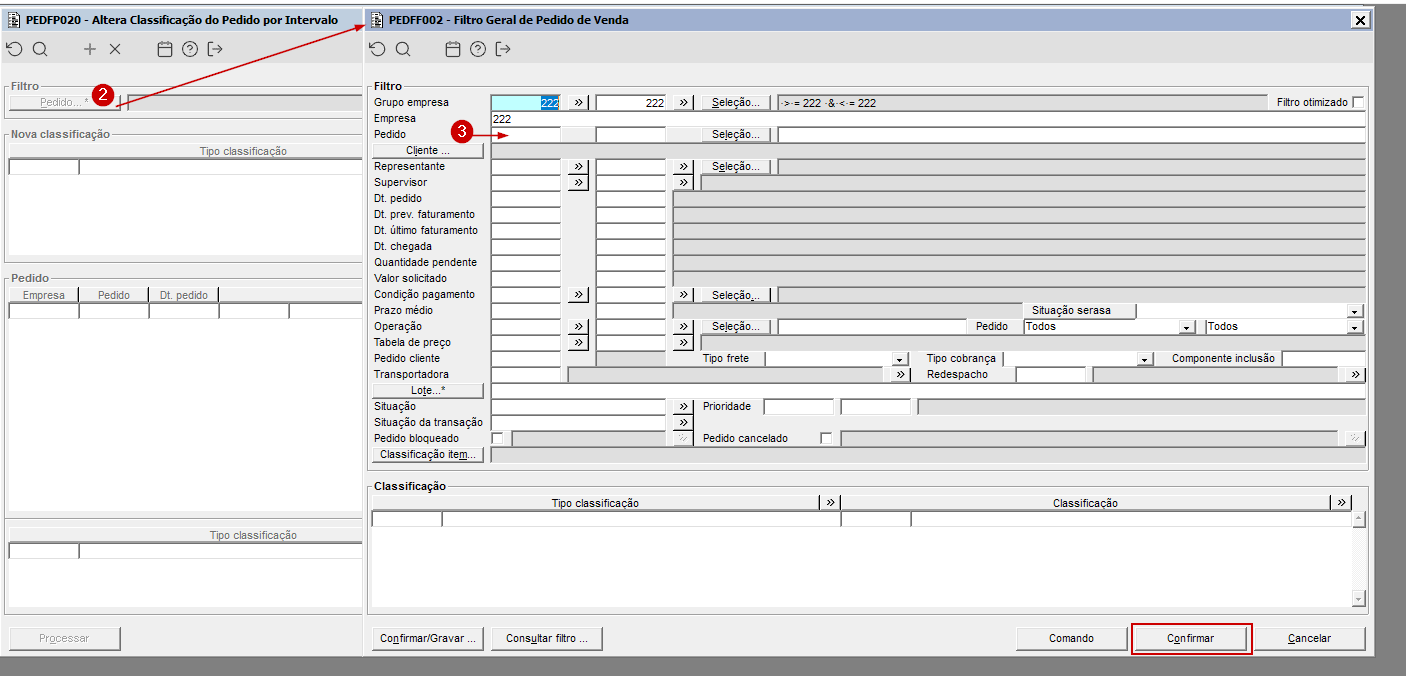Click the Seleção button for Representante
The height and width of the screenshot is (676, 1406).
click(x=736, y=166)
